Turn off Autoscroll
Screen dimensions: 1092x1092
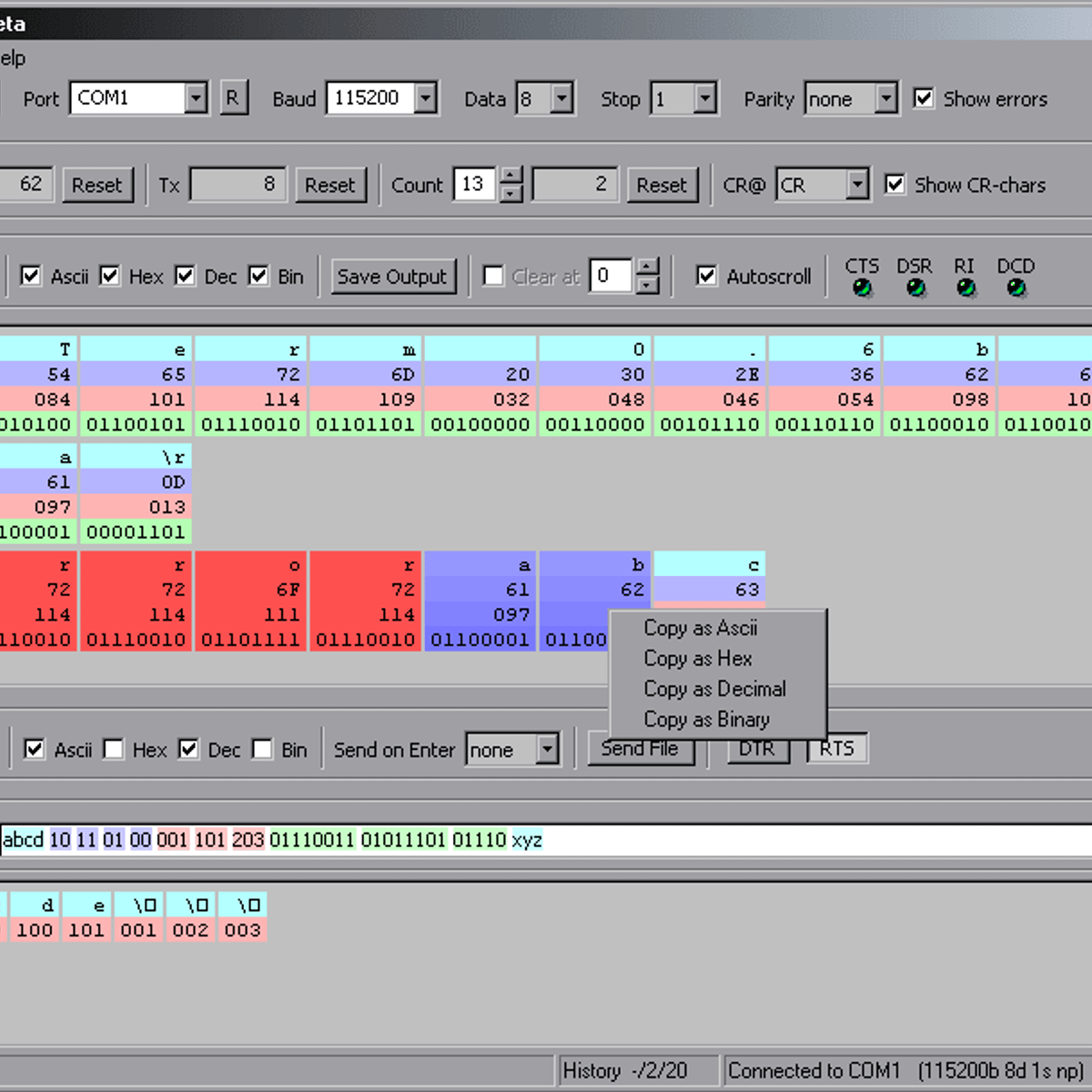click(706, 276)
